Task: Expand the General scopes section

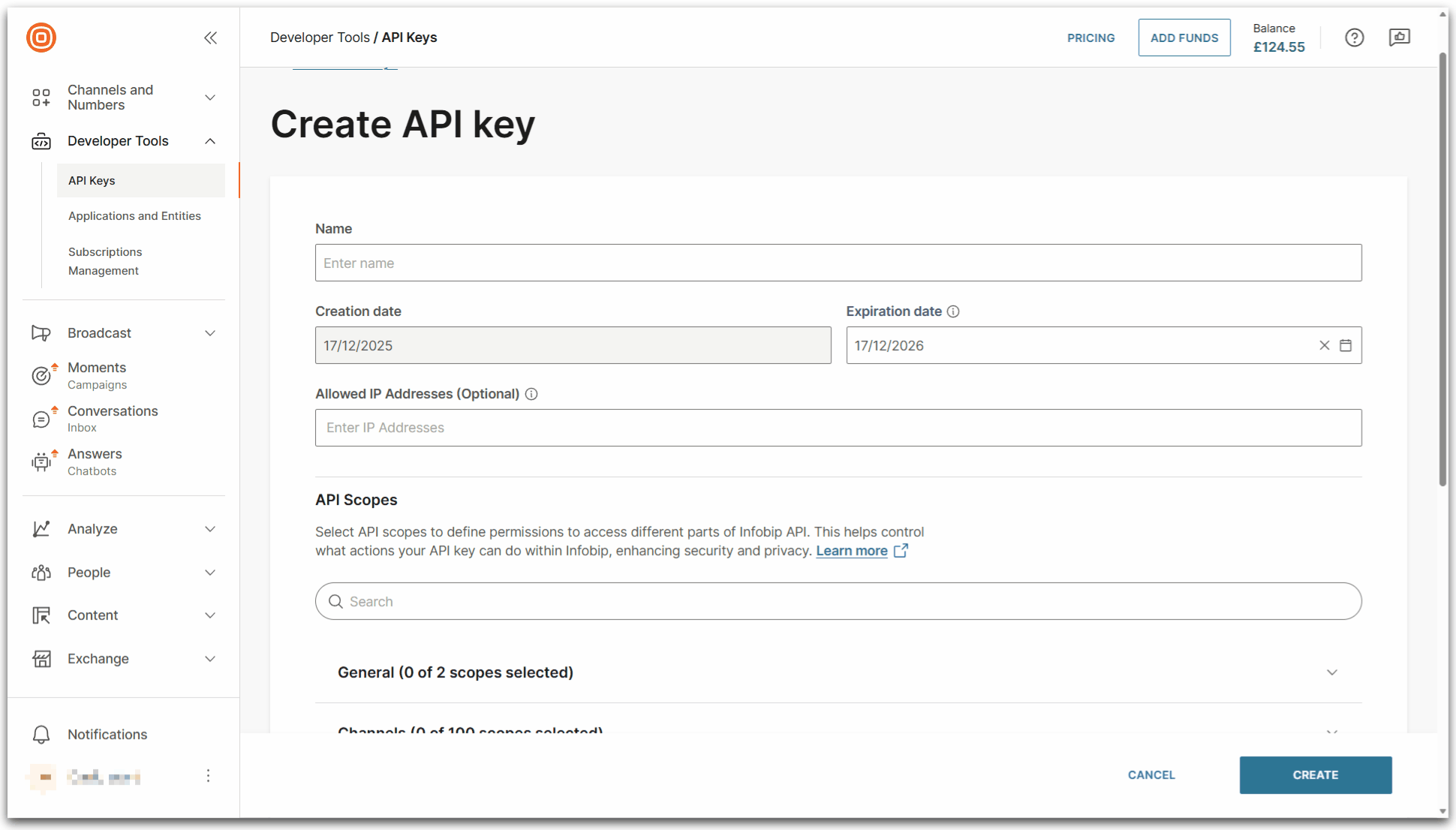Action: click(1332, 672)
